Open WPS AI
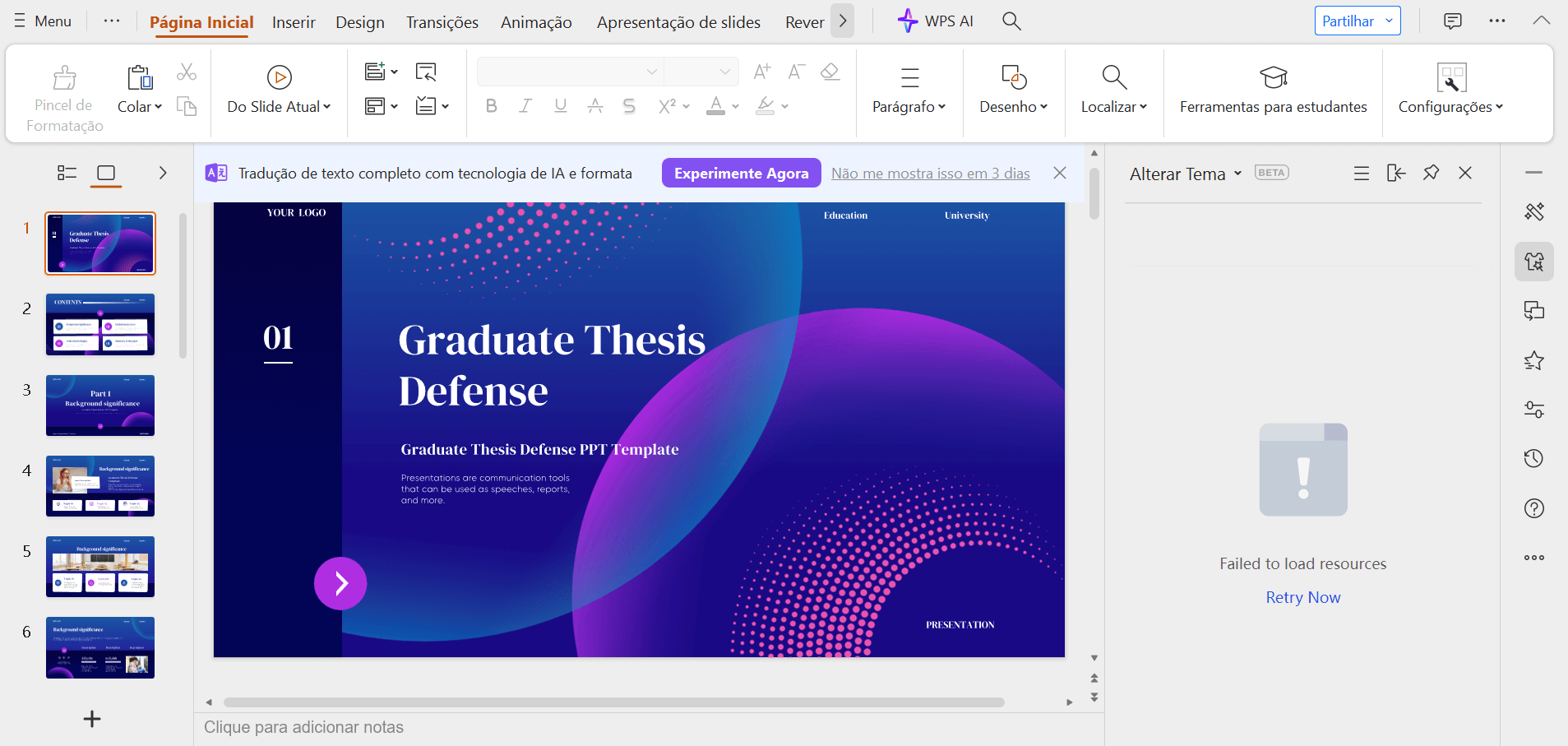1568x746 pixels. tap(935, 21)
